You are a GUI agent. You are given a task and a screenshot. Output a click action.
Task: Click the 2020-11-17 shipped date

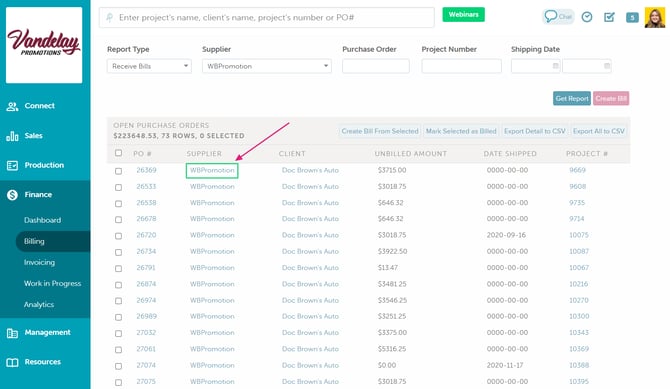click(x=506, y=365)
